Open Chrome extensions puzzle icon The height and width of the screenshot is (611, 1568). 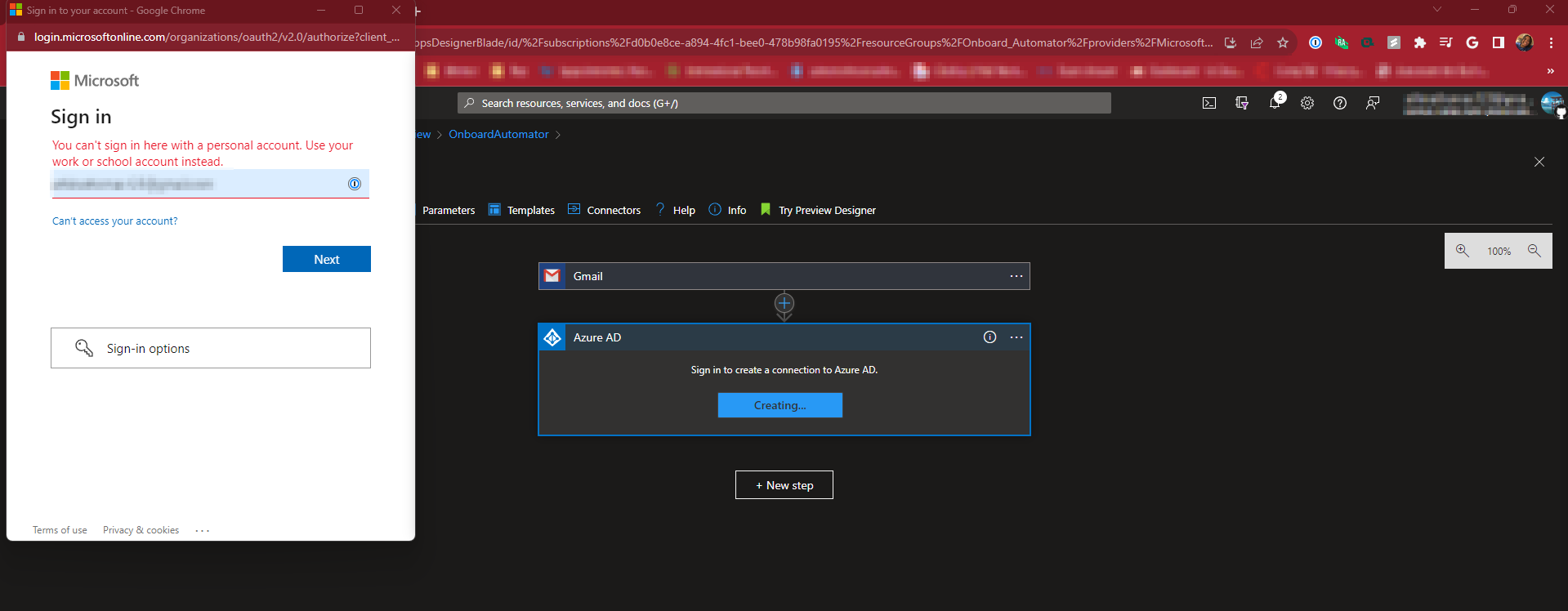tap(1420, 42)
